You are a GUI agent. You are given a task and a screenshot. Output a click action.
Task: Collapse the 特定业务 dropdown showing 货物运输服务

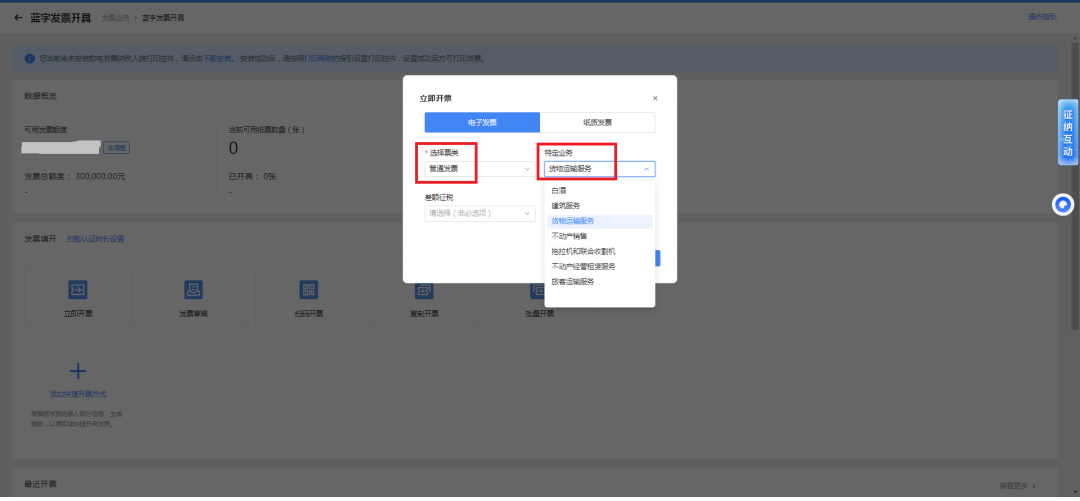click(x=599, y=169)
